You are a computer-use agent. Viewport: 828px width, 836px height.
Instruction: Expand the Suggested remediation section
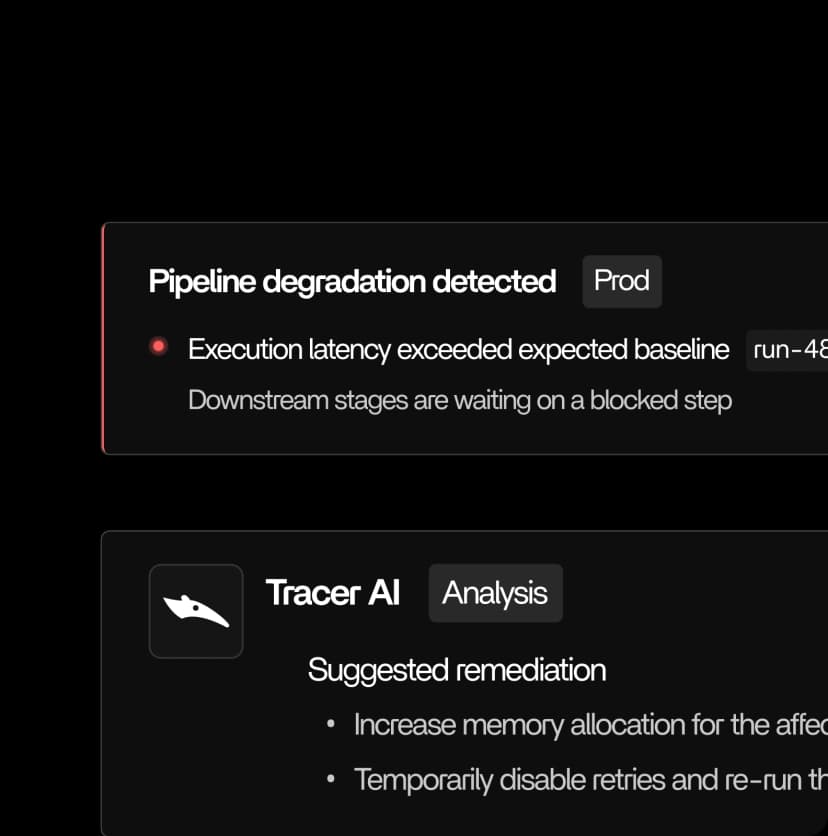point(456,669)
